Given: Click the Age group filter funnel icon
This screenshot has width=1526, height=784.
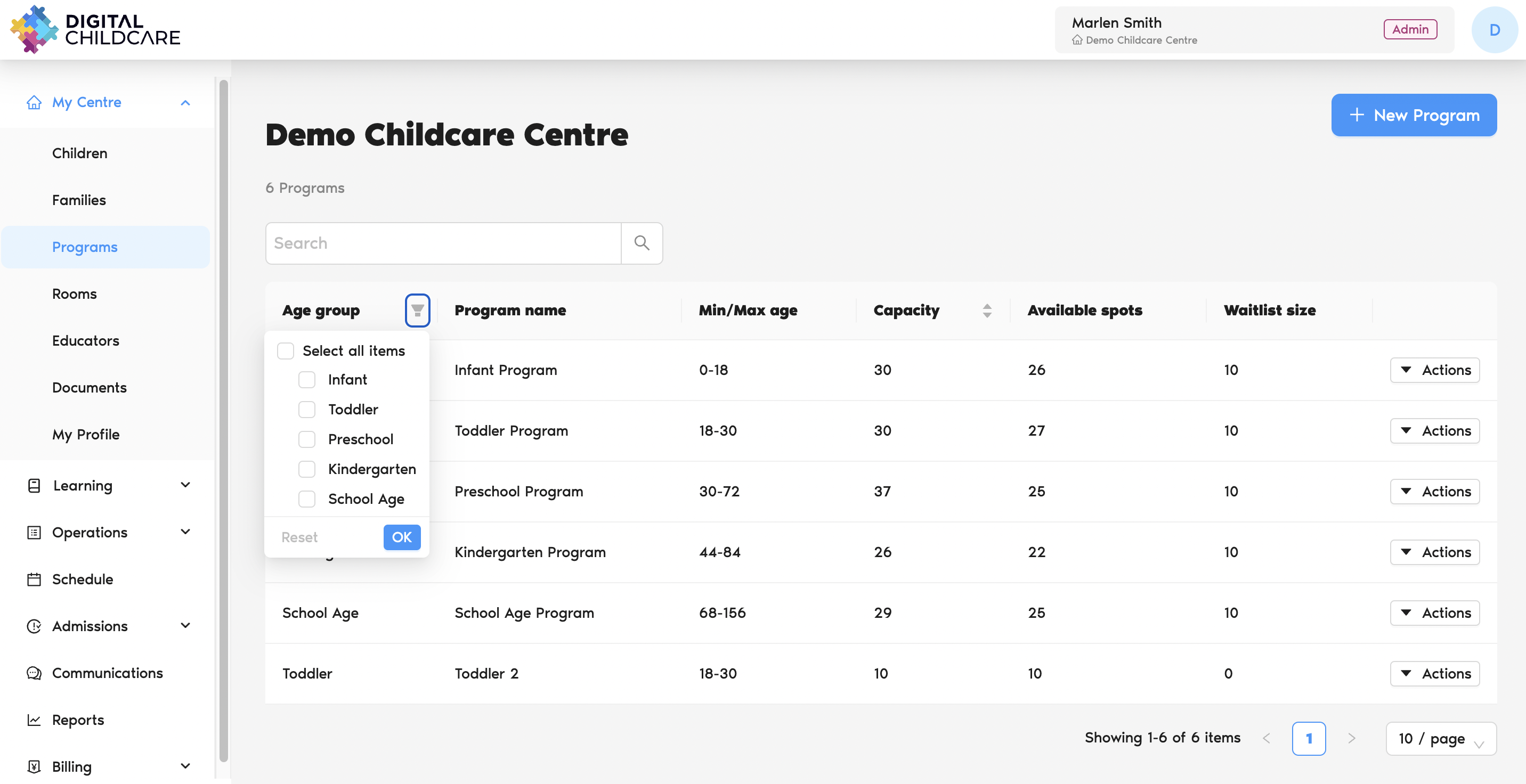Looking at the screenshot, I should 417,311.
